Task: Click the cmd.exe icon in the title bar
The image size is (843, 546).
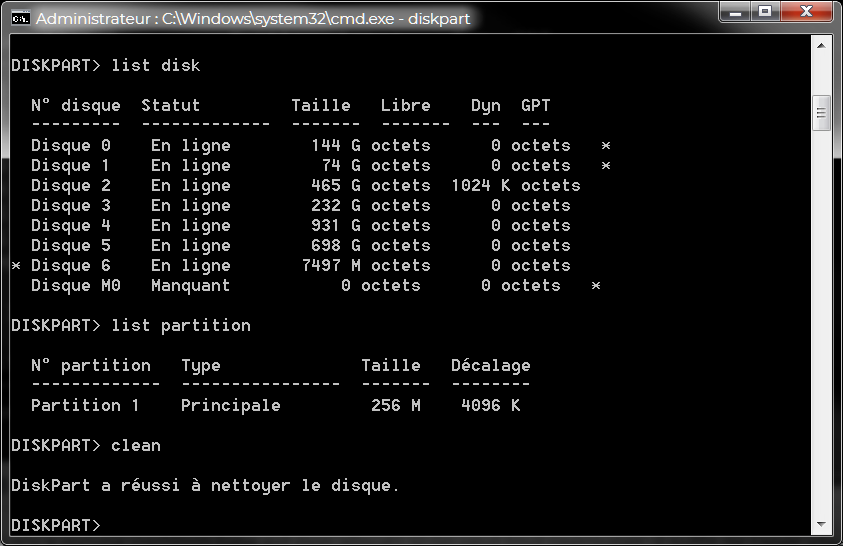Action: tap(19, 18)
